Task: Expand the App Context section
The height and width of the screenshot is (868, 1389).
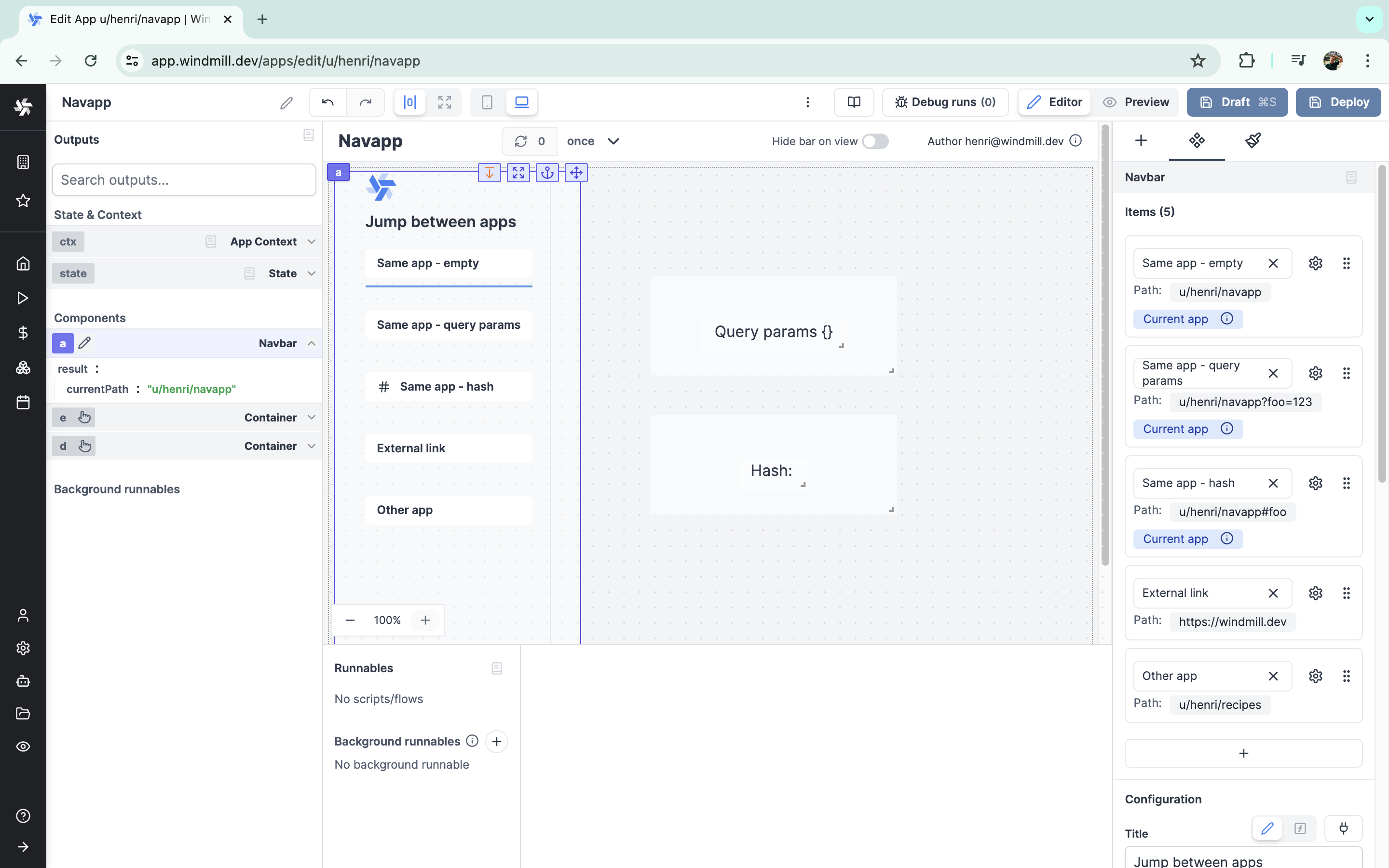Action: (311, 242)
